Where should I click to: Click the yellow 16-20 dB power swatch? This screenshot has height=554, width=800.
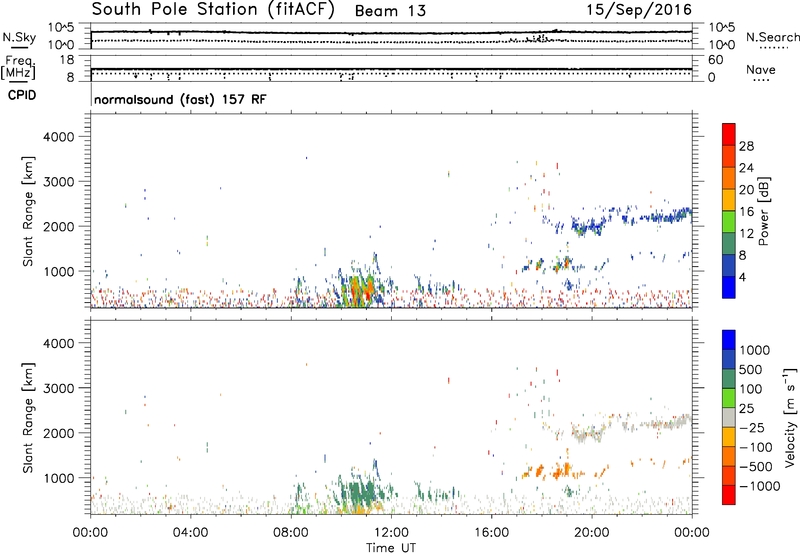[729, 199]
